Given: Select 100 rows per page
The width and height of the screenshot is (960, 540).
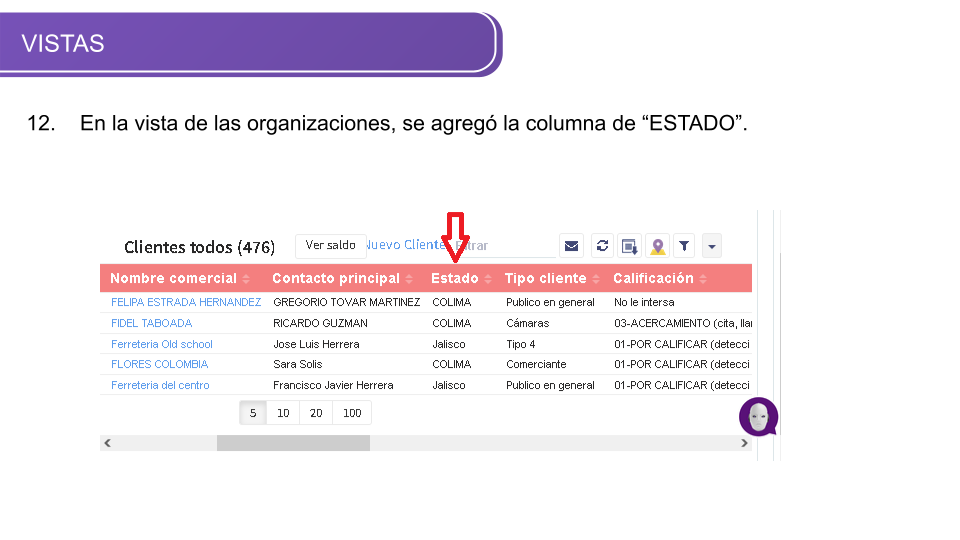Looking at the screenshot, I should (x=352, y=413).
